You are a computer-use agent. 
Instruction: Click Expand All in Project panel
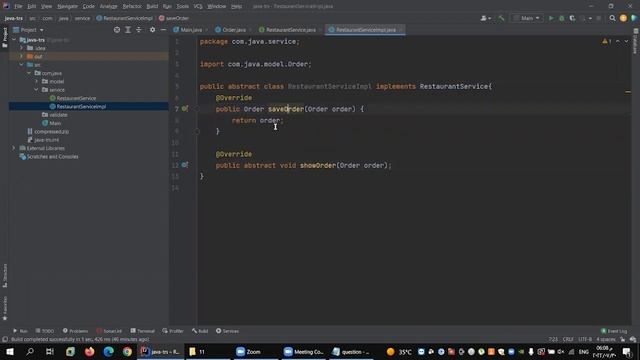coord(128,30)
